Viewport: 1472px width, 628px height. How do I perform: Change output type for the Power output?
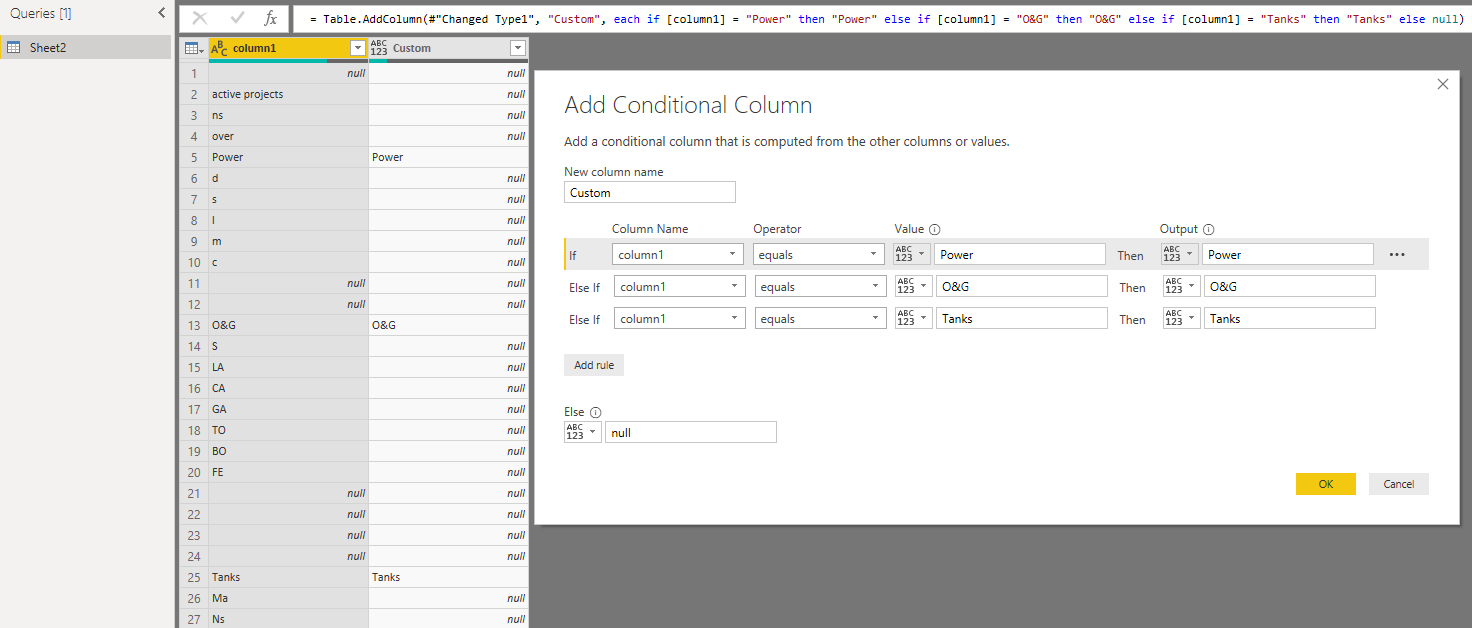pyautogui.click(x=1180, y=254)
